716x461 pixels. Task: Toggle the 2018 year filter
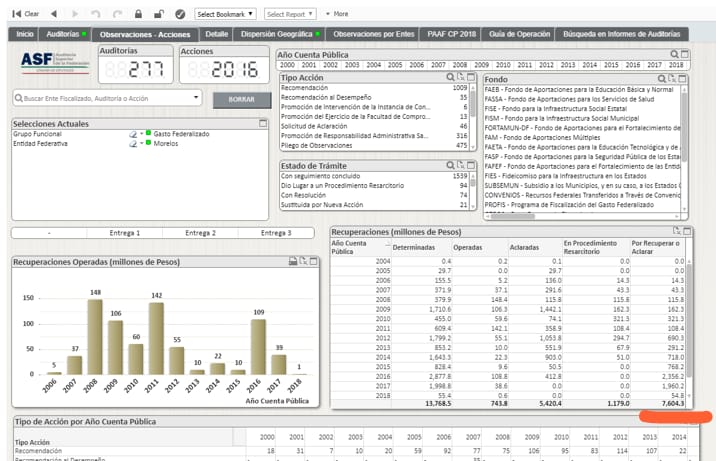pyautogui.click(x=677, y=65)
